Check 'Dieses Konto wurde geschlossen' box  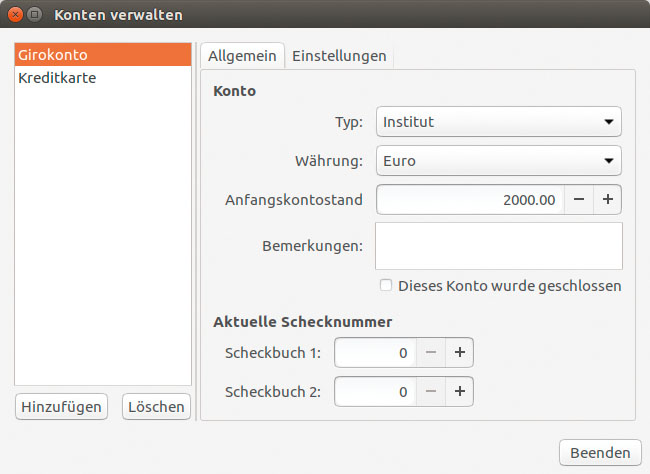(386, 286)
